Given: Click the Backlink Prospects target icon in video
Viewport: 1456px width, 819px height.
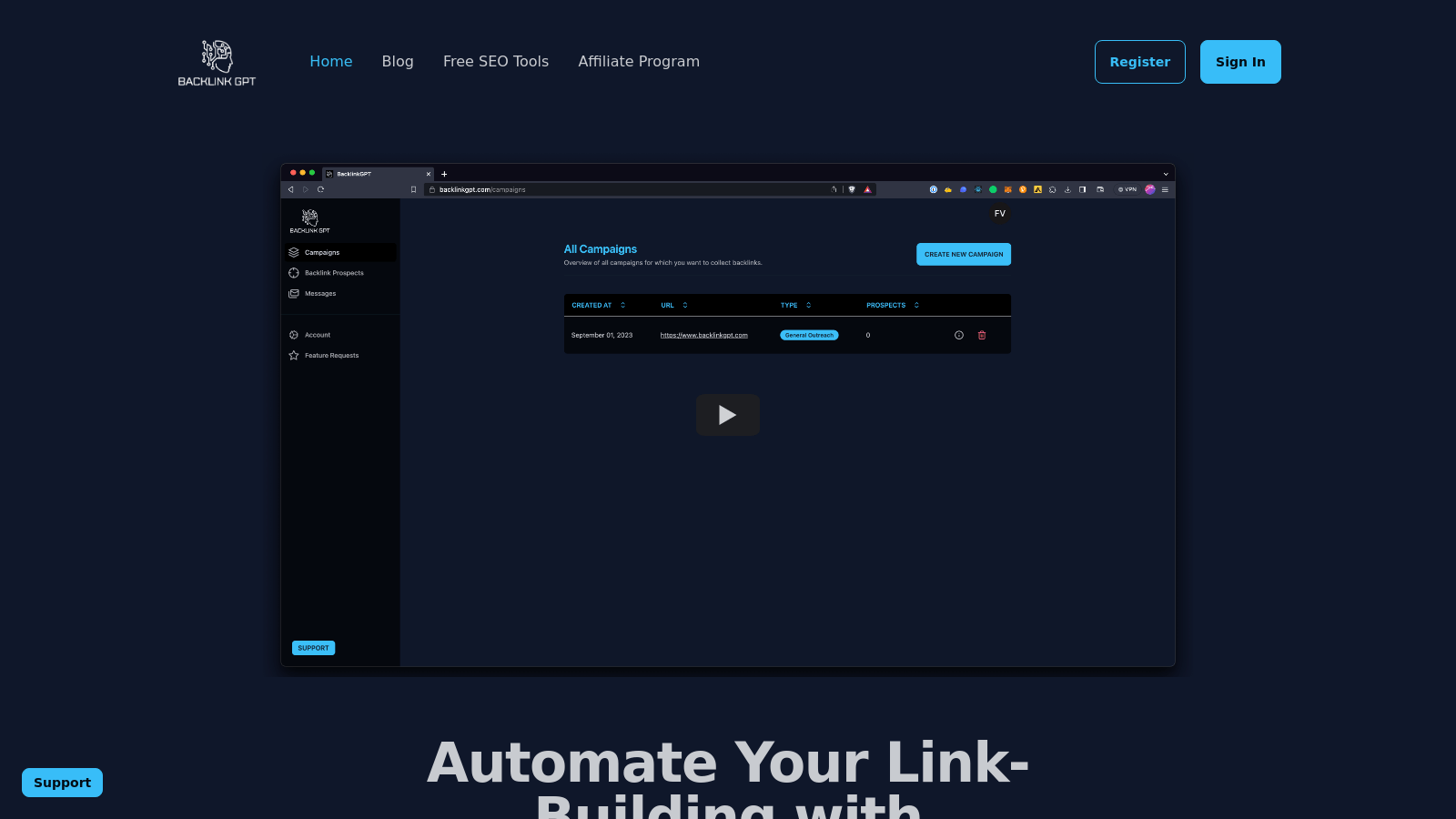Looking at the screenshot, I should coord(294,273).
